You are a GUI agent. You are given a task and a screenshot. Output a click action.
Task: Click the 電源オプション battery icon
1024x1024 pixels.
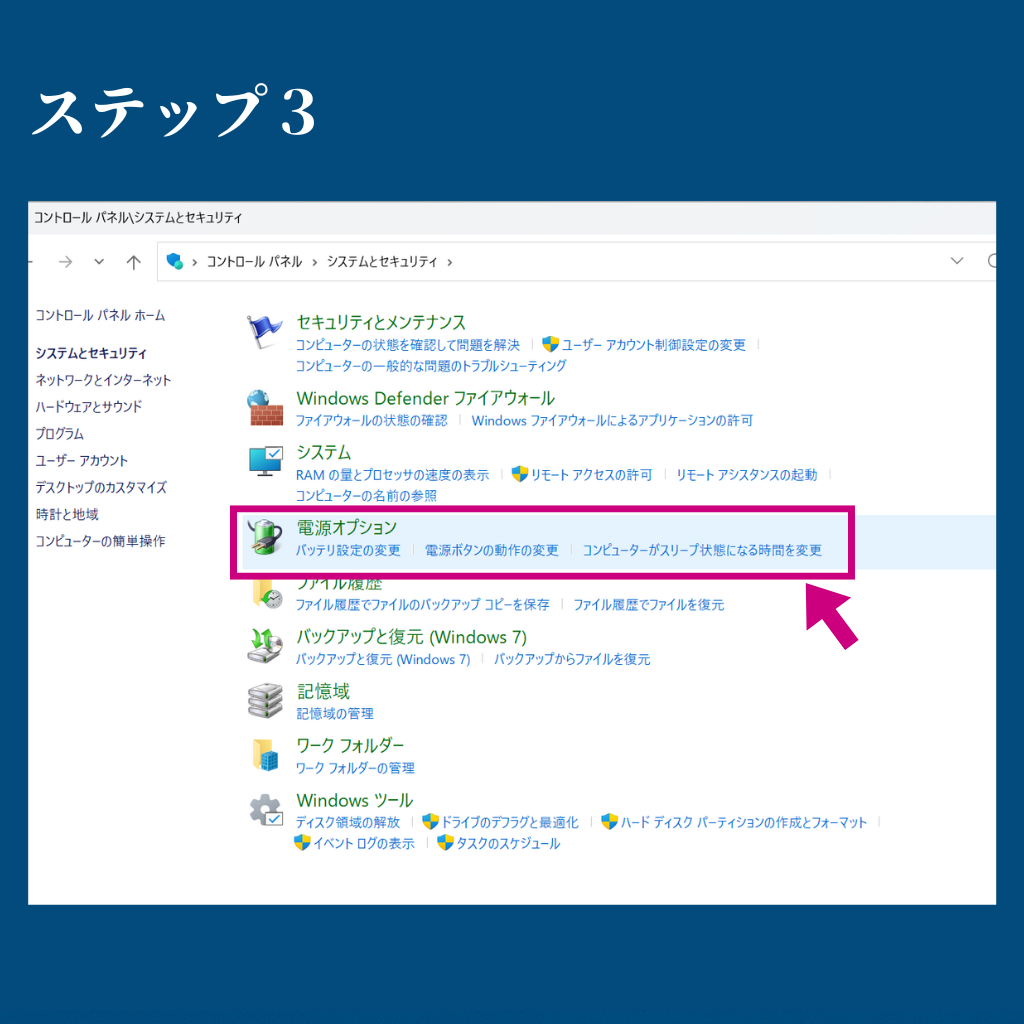tap(264, 536)
